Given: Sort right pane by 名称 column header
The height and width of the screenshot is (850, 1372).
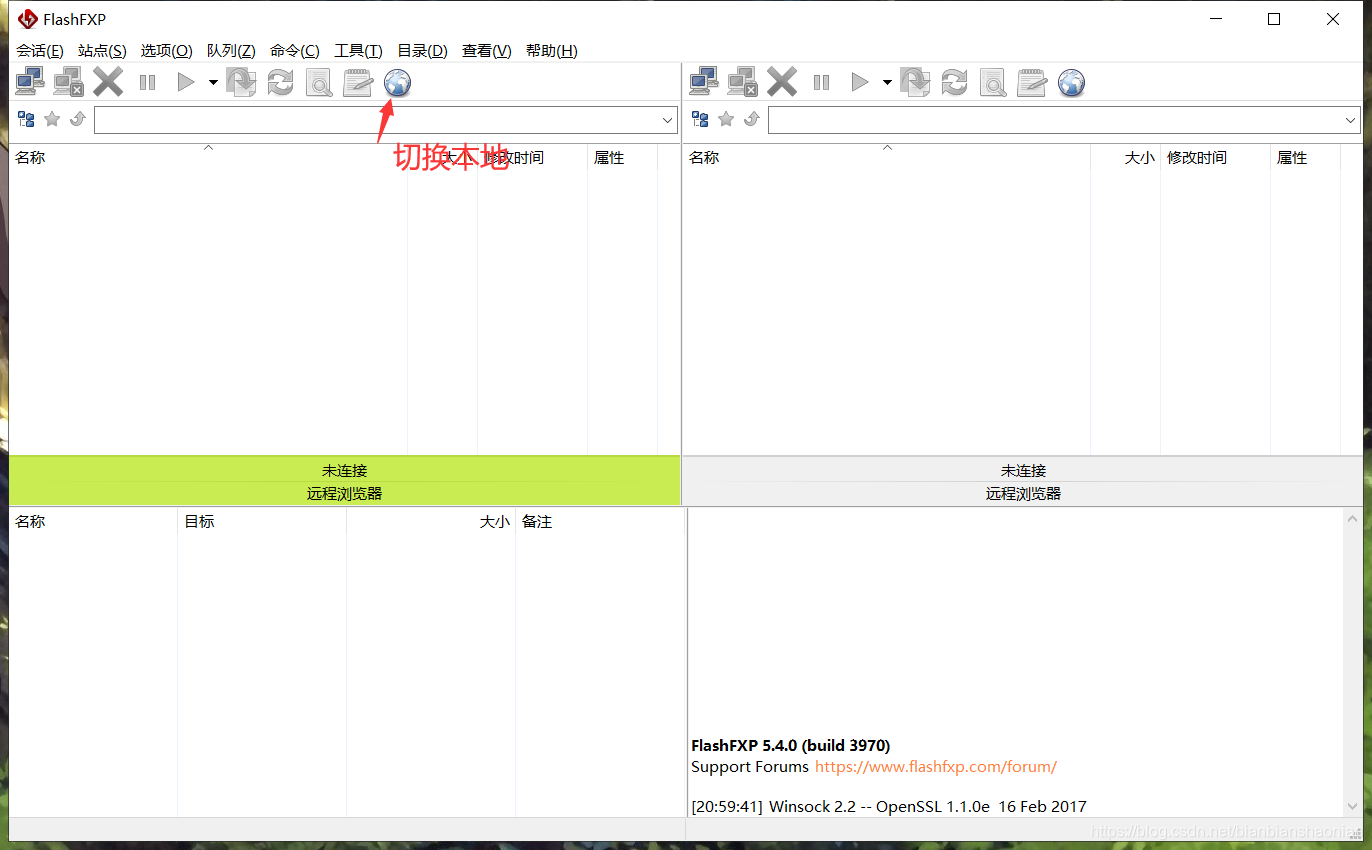Looking at the screenshot, I should (x=886, y=157).
